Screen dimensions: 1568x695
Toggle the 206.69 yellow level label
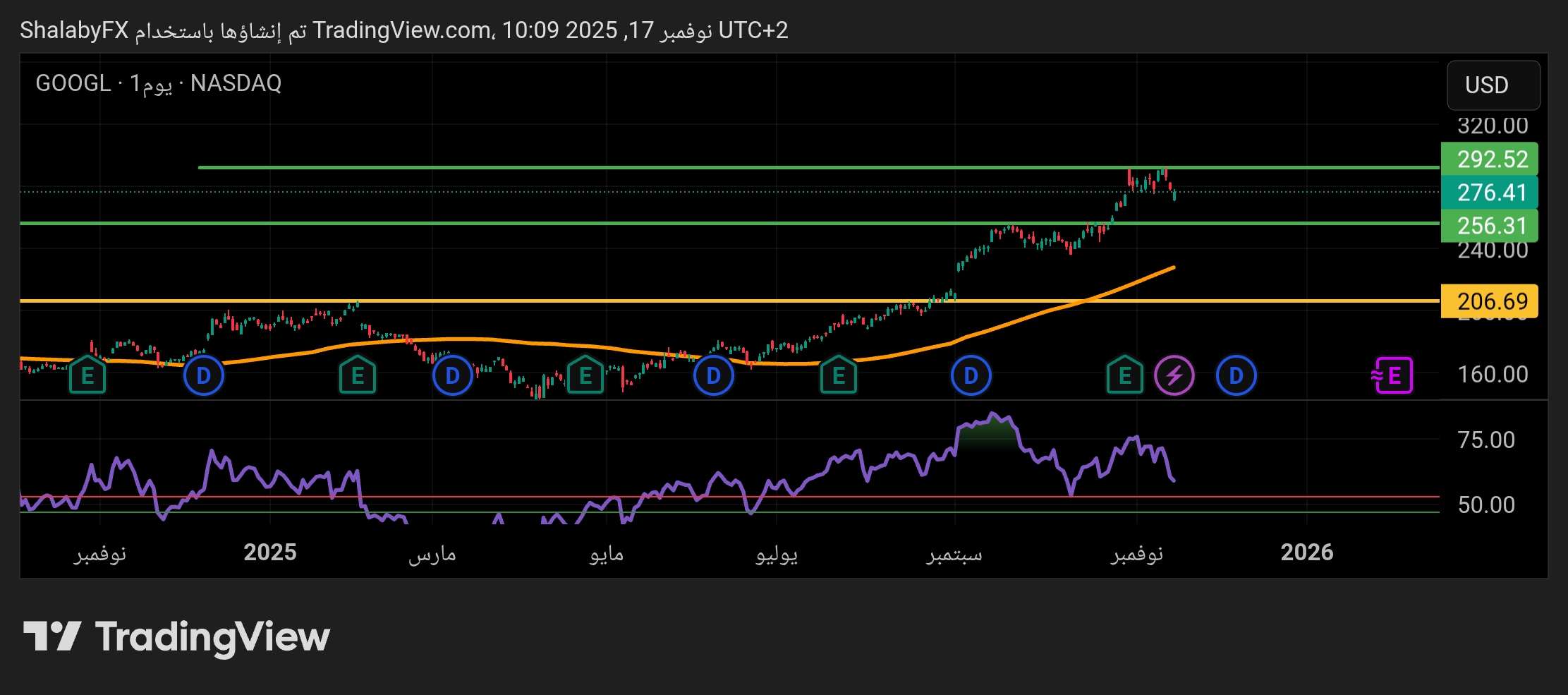(1490, 301)
